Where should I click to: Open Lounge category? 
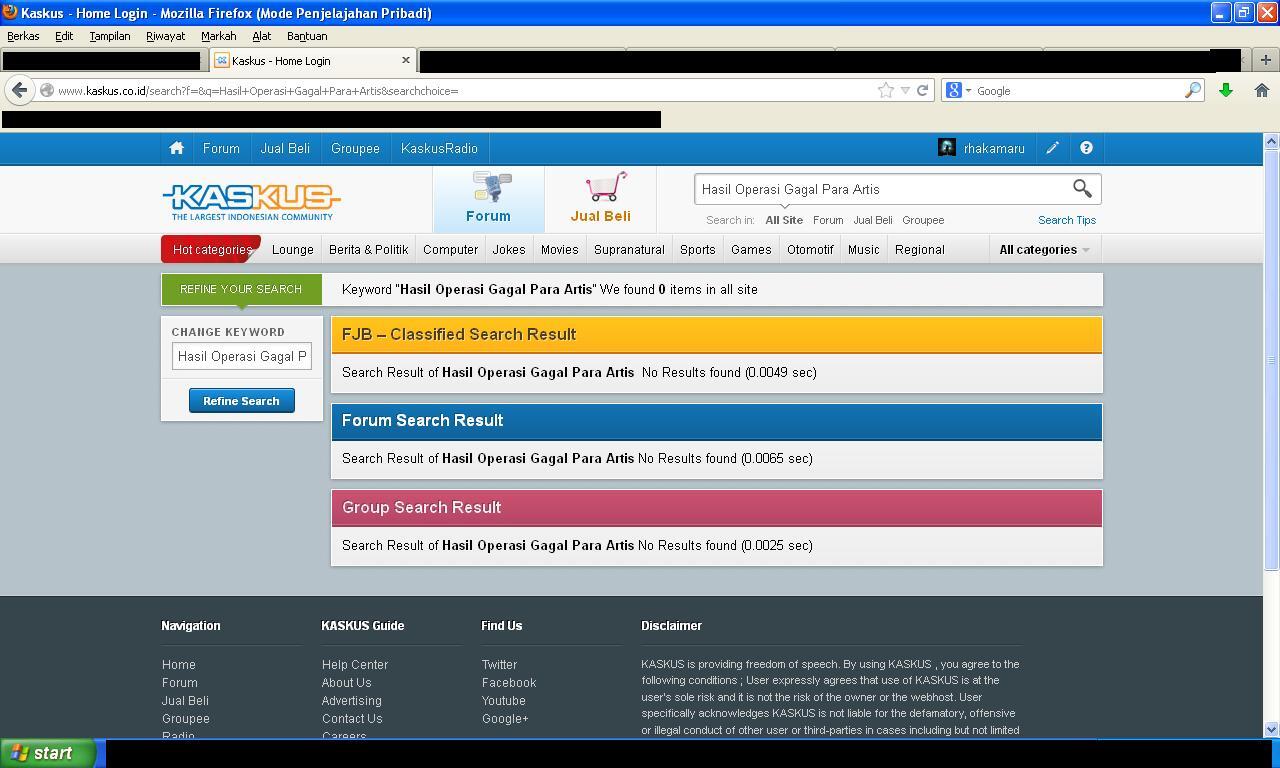[x=293, y=250]
